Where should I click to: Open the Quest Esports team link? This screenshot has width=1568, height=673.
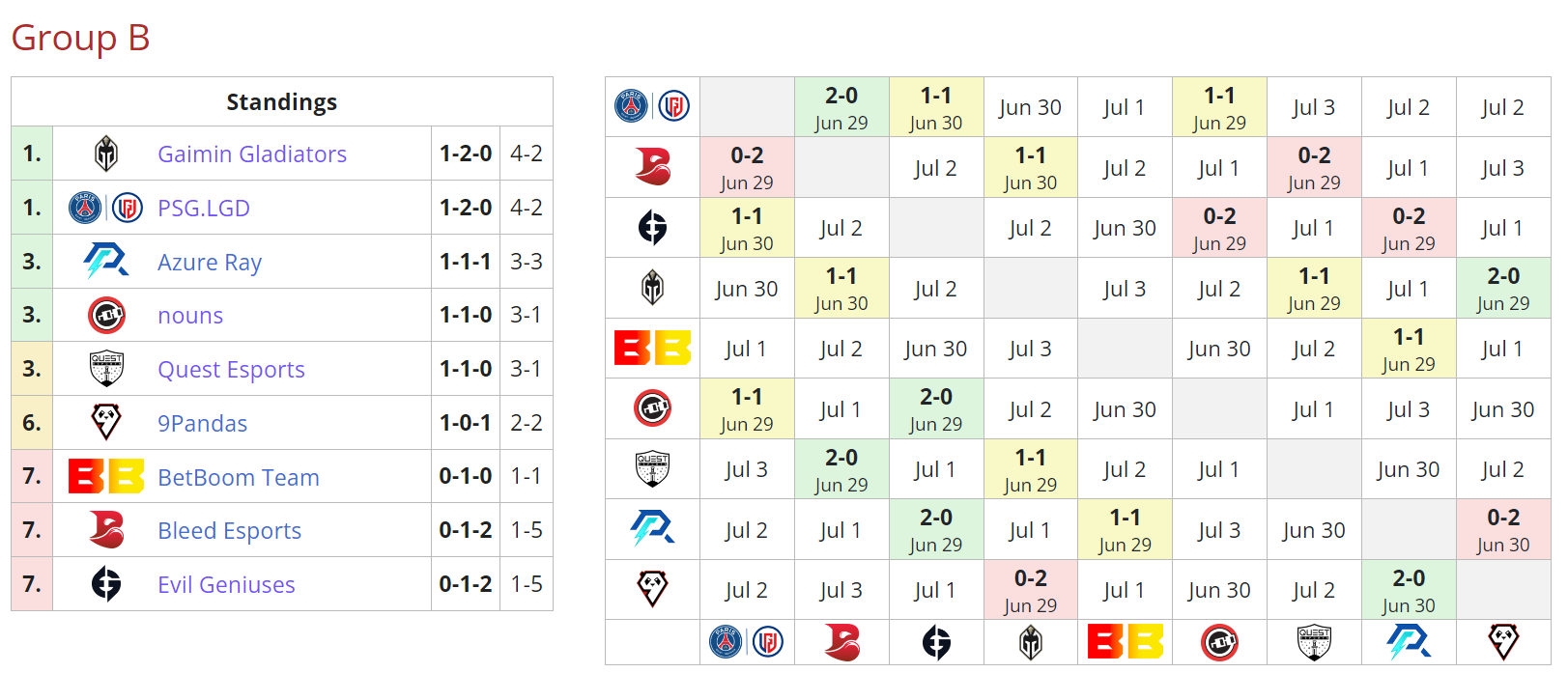(x=231, y=369)
